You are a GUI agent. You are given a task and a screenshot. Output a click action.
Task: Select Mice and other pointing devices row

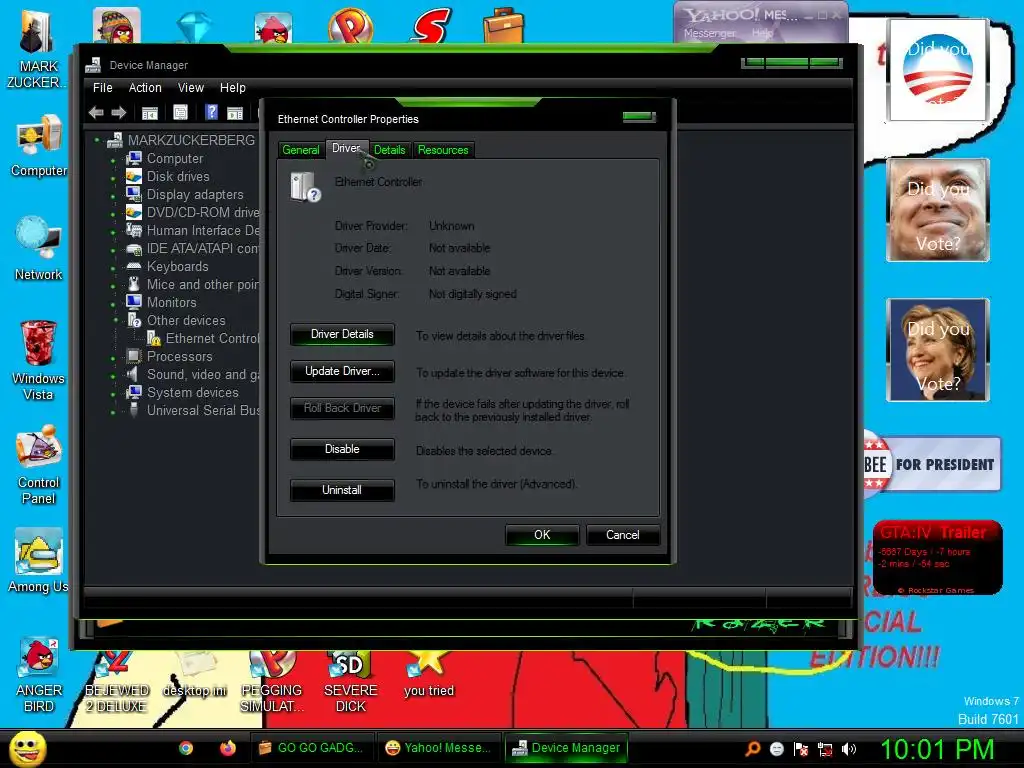[x=193, y=285]
